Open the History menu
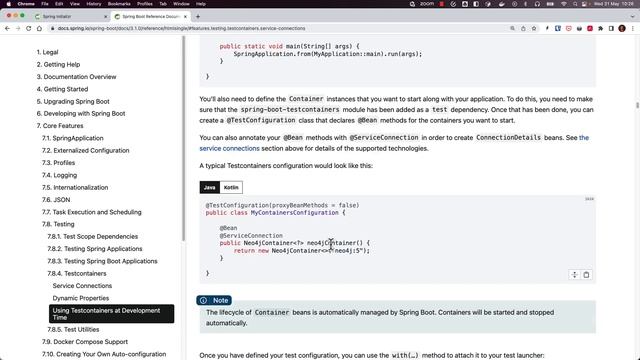The height and width of the screenshot is (360, 640). [93, 4]
